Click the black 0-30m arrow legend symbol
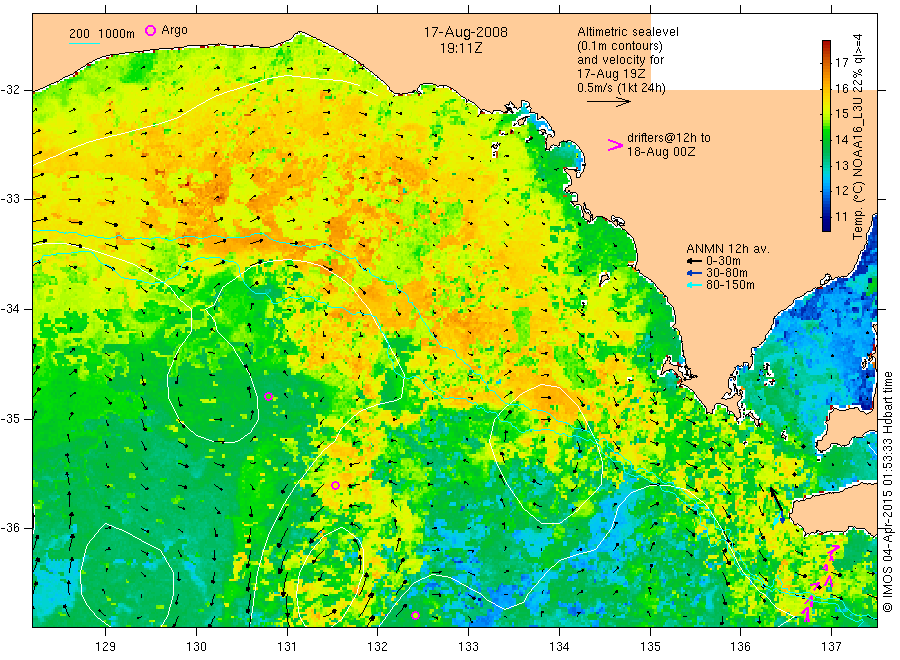Viewport: 900px width, 660px height. pos(694,261)
